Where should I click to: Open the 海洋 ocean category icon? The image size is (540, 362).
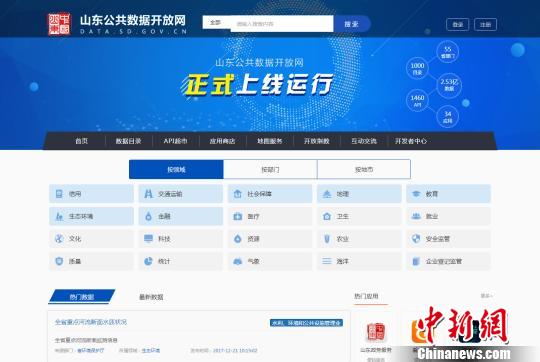pos(327,261)
